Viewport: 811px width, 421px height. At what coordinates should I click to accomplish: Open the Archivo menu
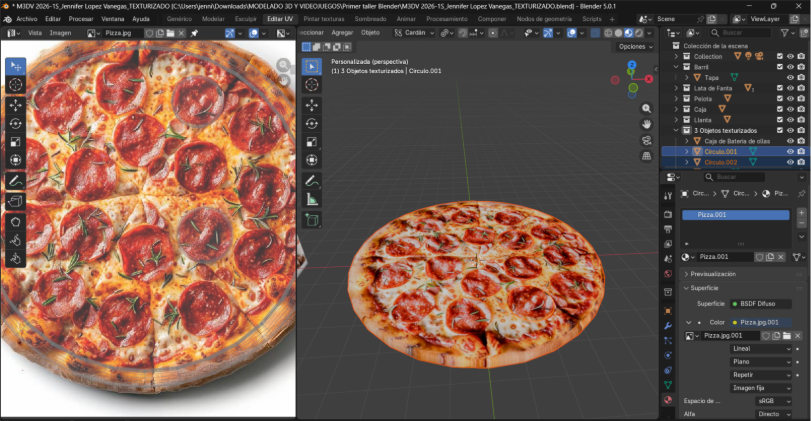26,19
